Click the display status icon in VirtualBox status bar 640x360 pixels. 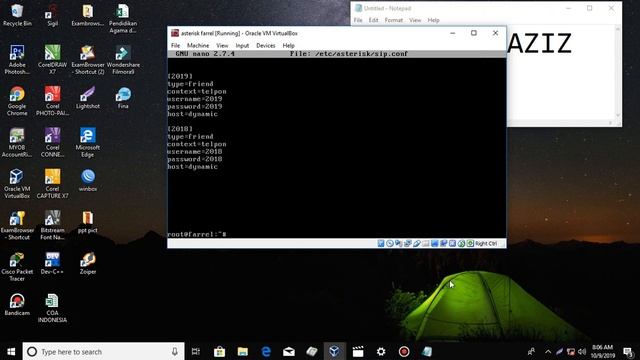pyautogui.click(x=435, y=243)
